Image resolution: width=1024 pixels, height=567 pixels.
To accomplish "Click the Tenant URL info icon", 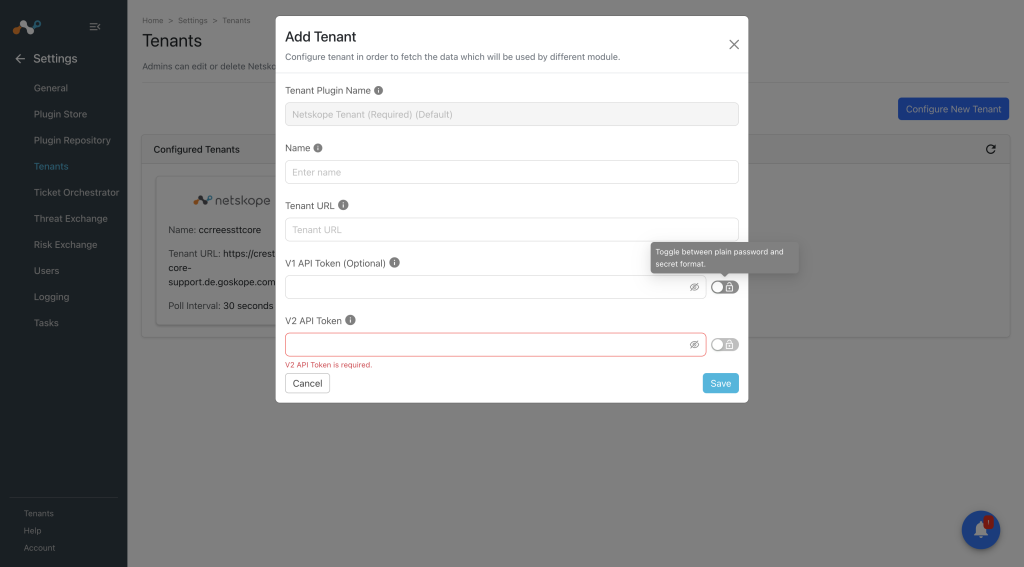I will (x=343, y=205).
